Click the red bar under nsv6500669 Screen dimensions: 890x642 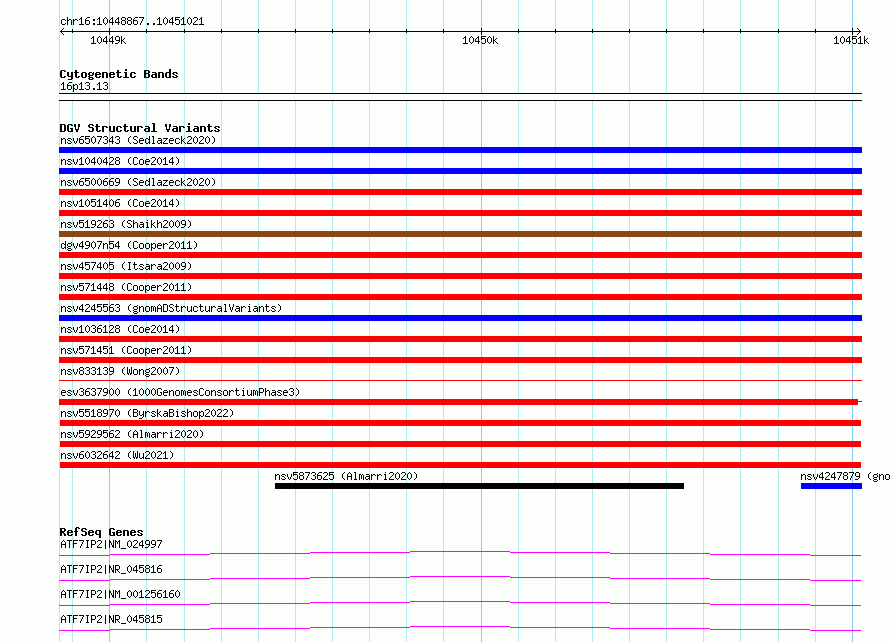tap(460, 192)
